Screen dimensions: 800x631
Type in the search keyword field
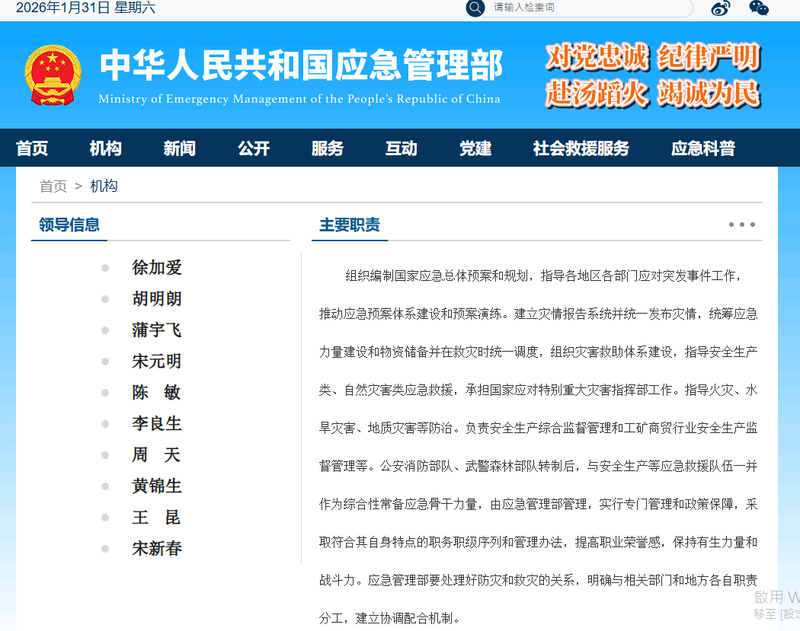588,8
